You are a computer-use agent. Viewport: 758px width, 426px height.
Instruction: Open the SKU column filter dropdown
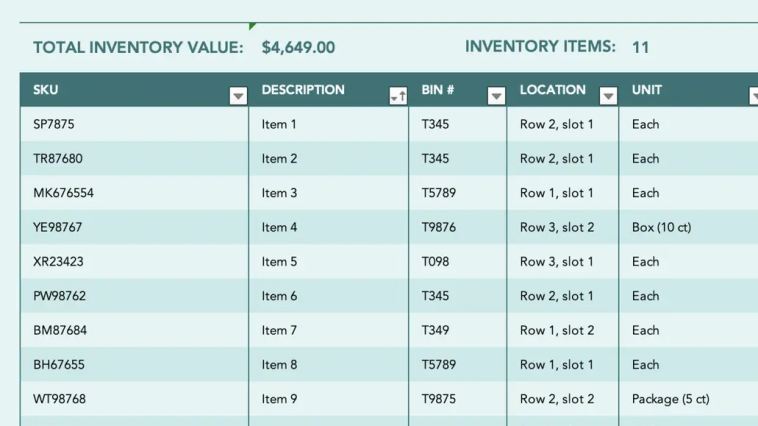[x=238, y=96]
